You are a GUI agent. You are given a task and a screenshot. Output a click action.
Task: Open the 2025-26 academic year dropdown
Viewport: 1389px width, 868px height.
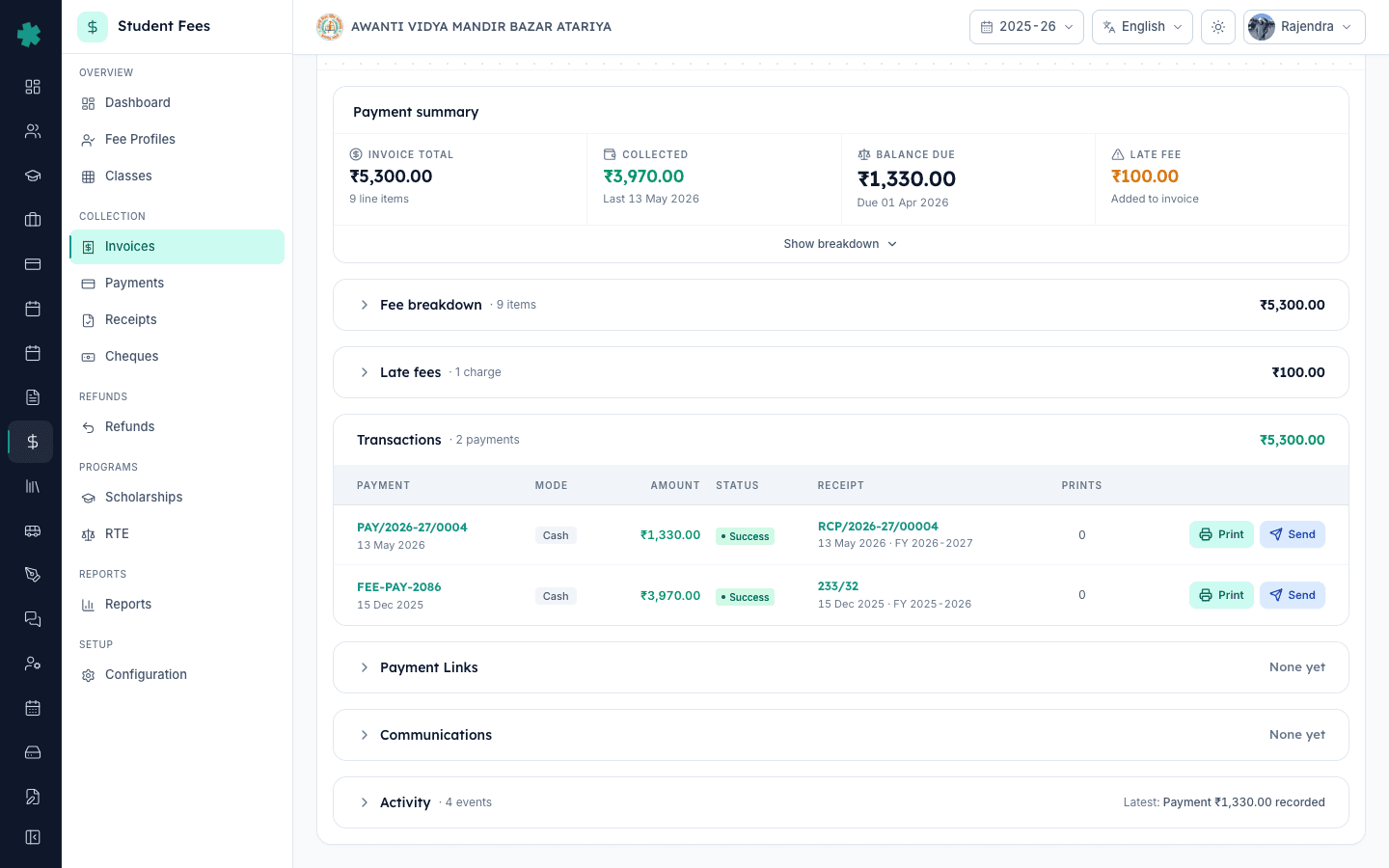pyautogui.click(x=1026, y=27)
